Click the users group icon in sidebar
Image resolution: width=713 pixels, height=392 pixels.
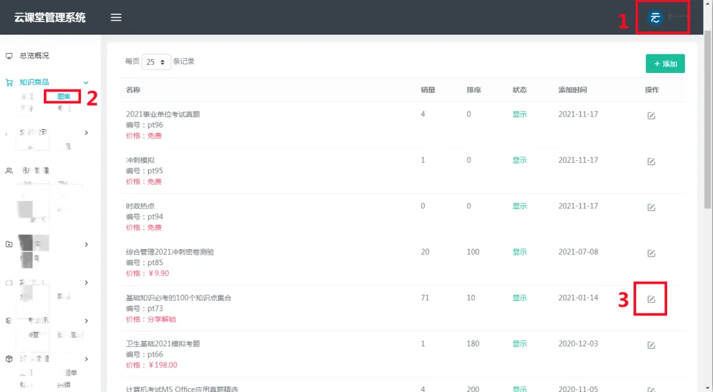pos(9,171)
